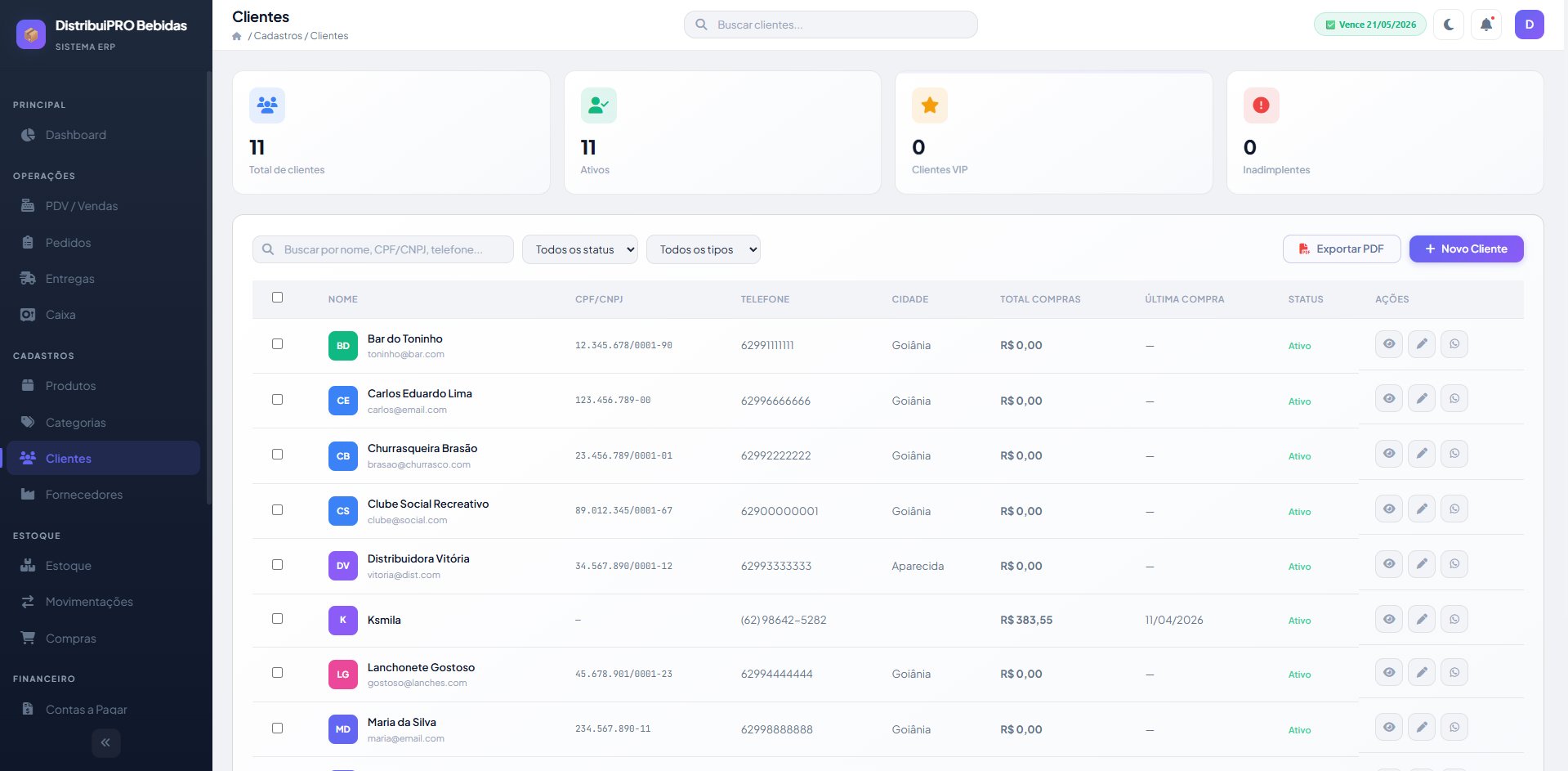
Task: Open WhatsApp for Maria da Silva
Action: [1454, 728]
